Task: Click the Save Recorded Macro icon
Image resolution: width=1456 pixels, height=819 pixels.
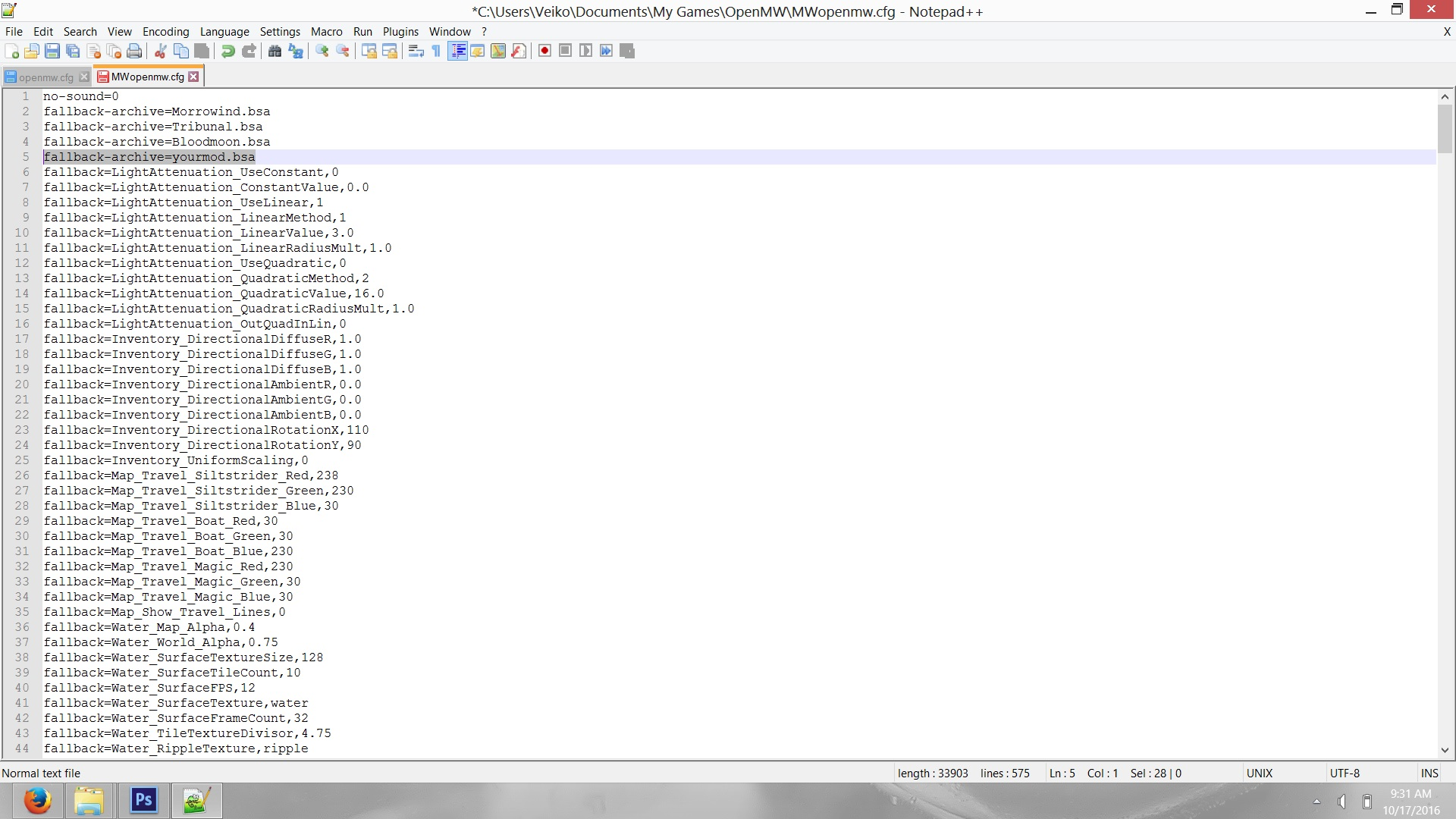Action: (x=626, y=51)
